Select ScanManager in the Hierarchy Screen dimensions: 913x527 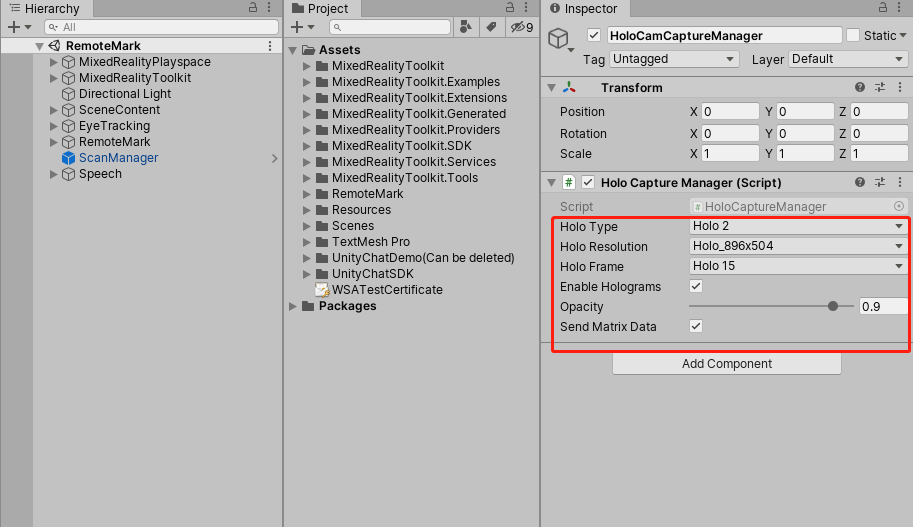pos(119,158)
